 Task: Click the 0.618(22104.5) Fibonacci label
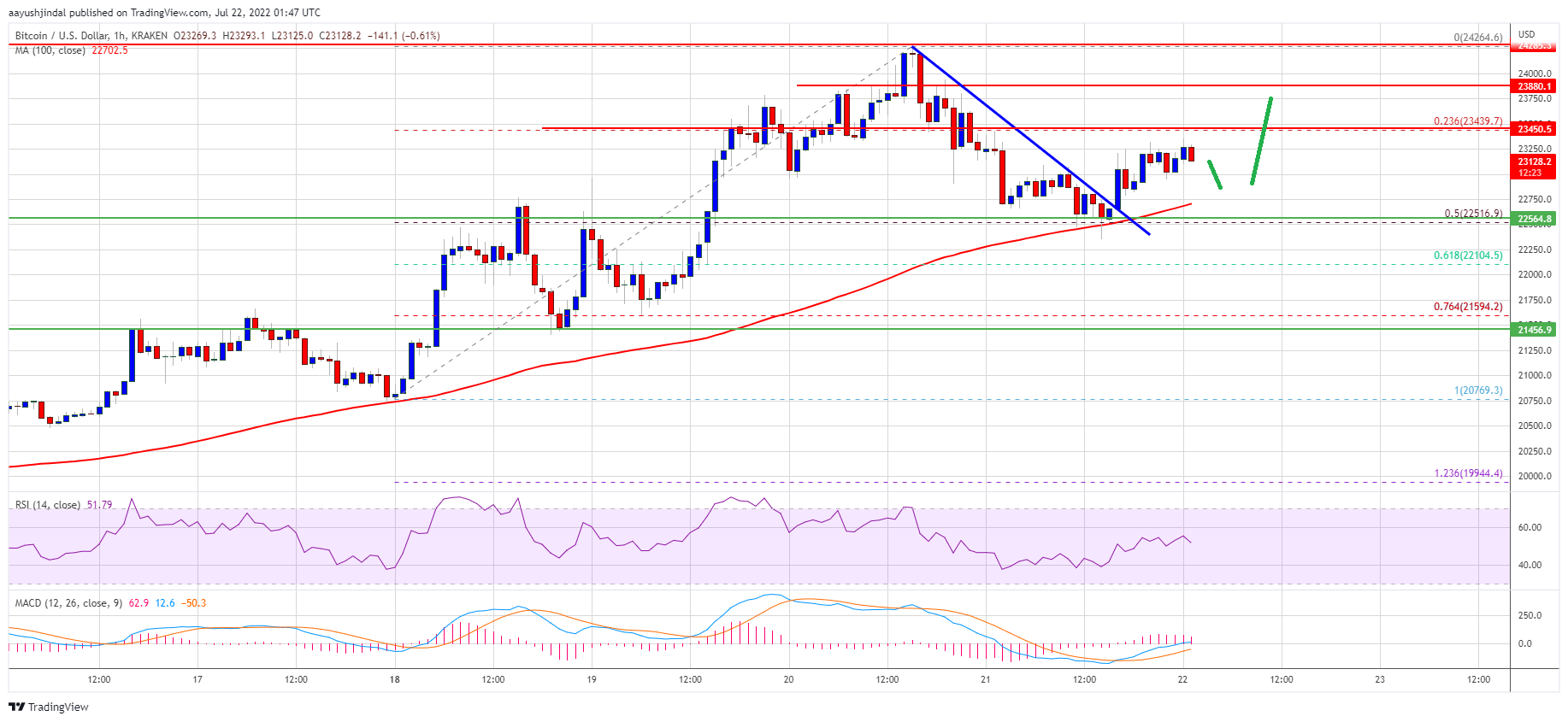coord(1468,255)
